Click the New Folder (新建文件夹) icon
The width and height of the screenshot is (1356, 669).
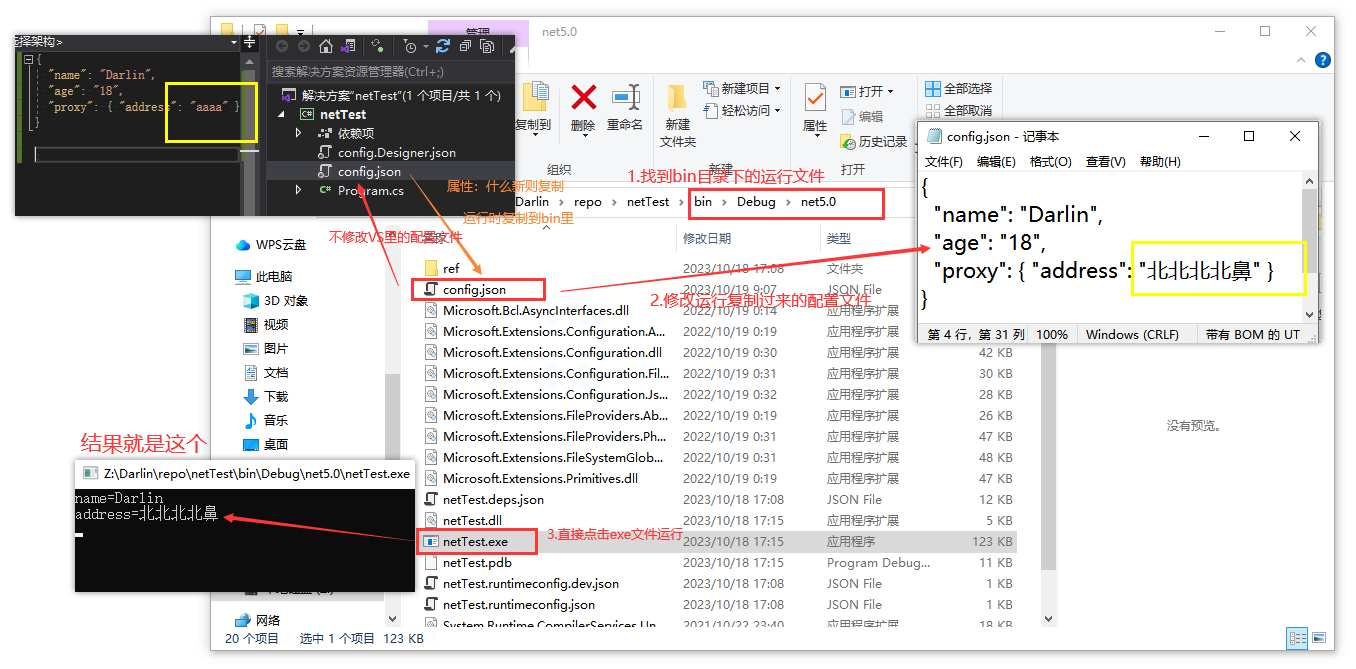pos(676,98)
